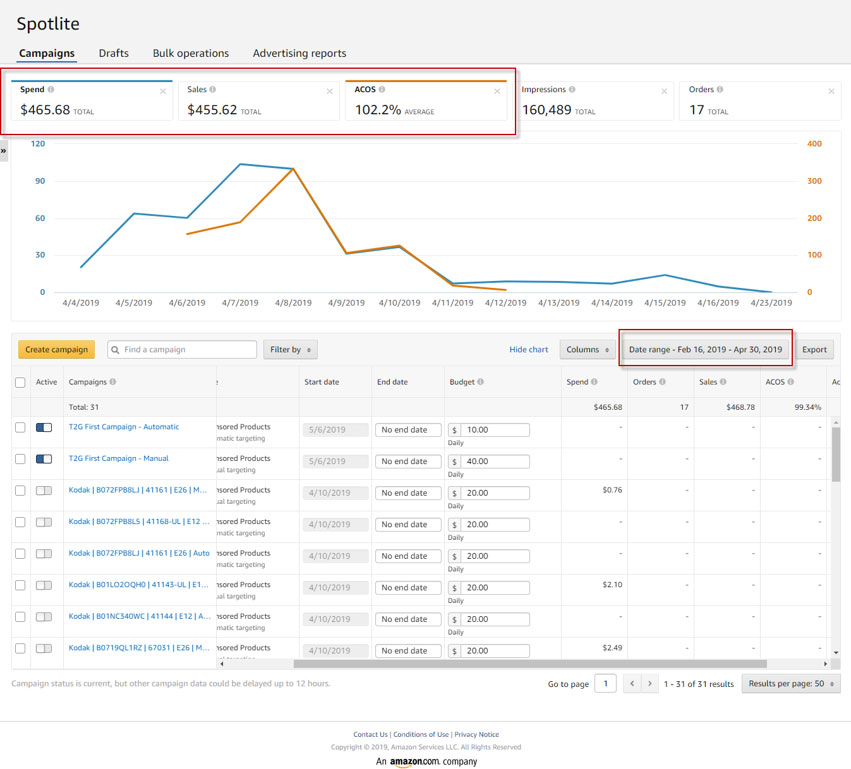
Task: Click the info icon next to Spend metric
Action: pyautogui.click(x=51, y=90)
